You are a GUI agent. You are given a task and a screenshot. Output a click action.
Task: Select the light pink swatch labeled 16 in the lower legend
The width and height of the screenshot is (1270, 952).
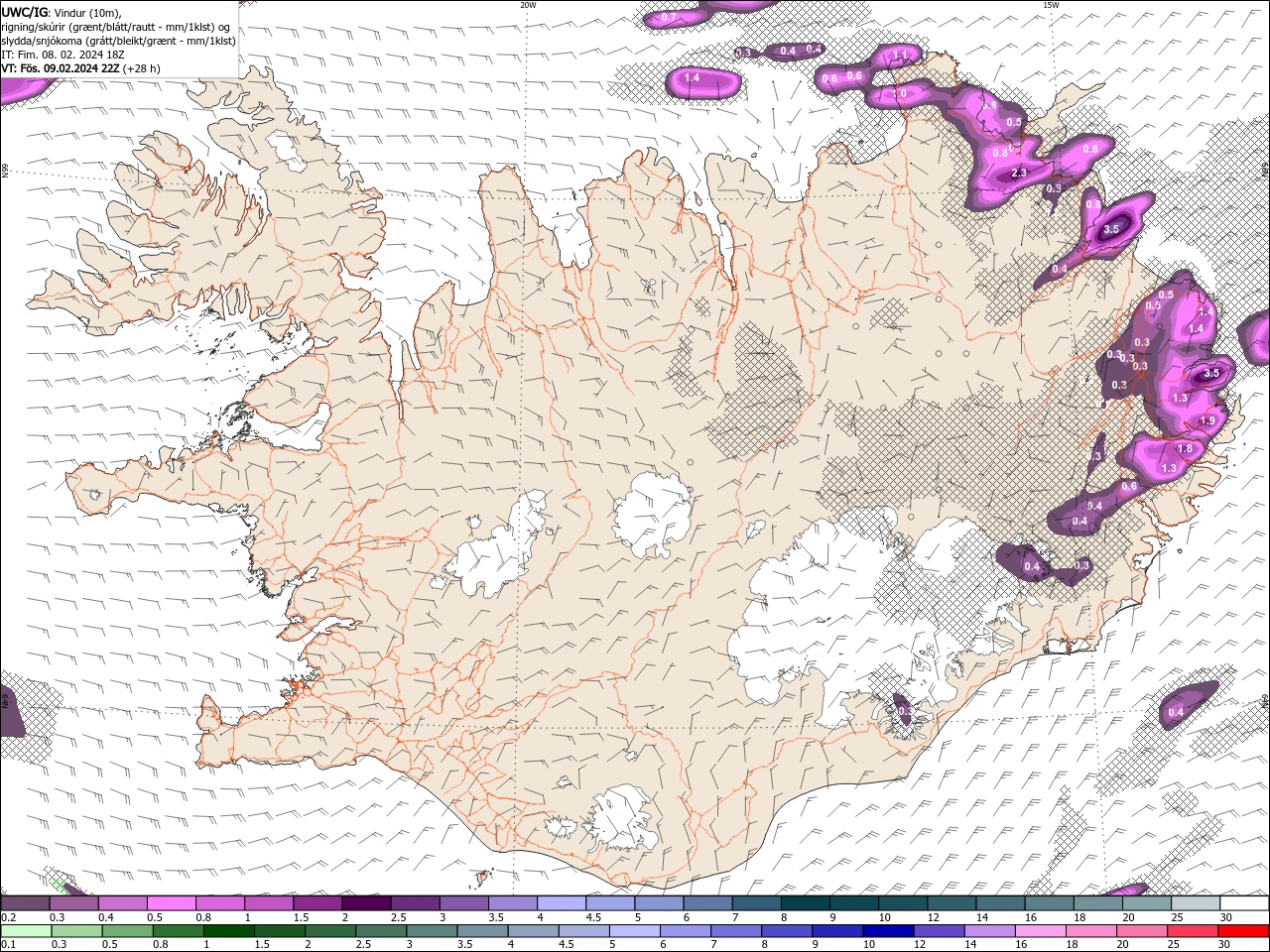coord(1041,931)
